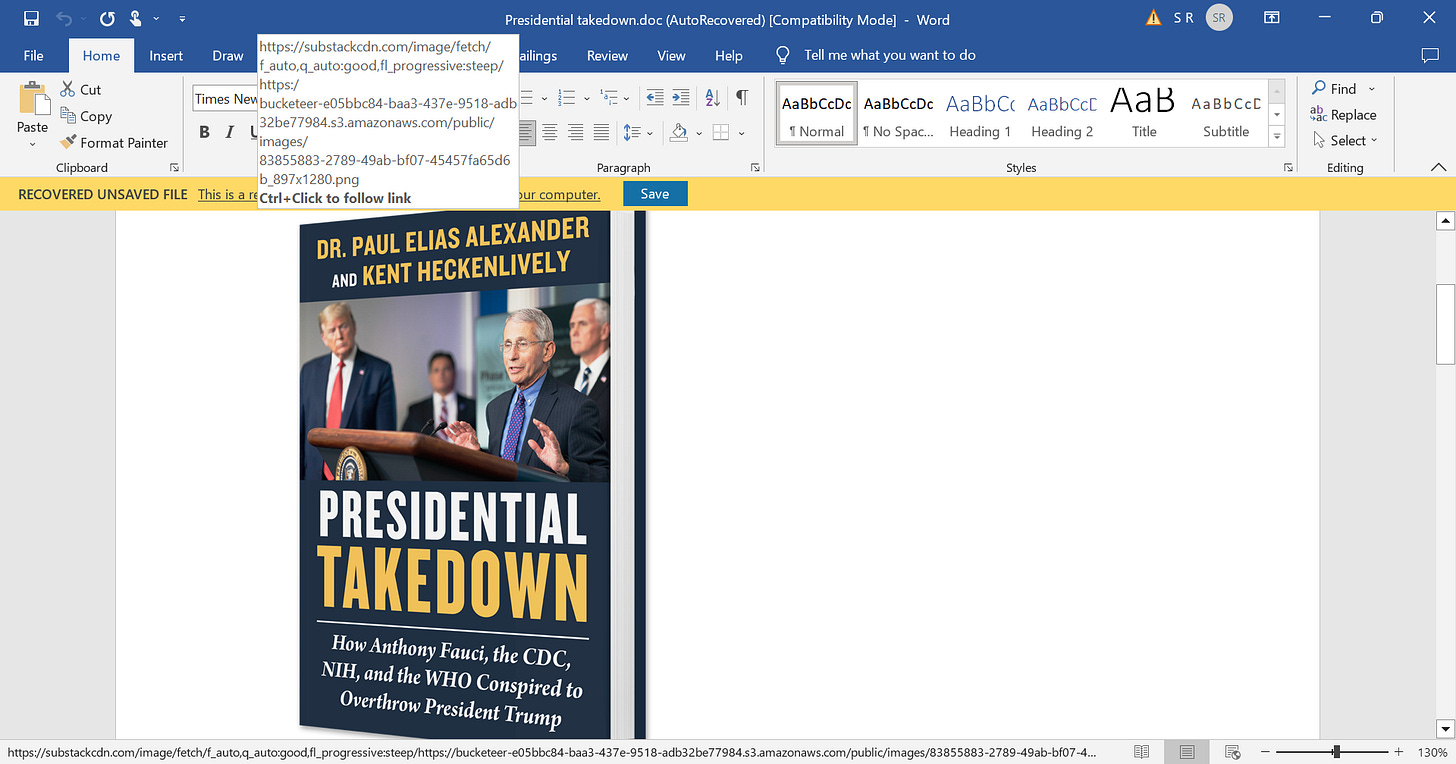The width and height of the screenshot is (1456, 764).
Task: Click the zoom slider handle
Action: pos(1336,752)
